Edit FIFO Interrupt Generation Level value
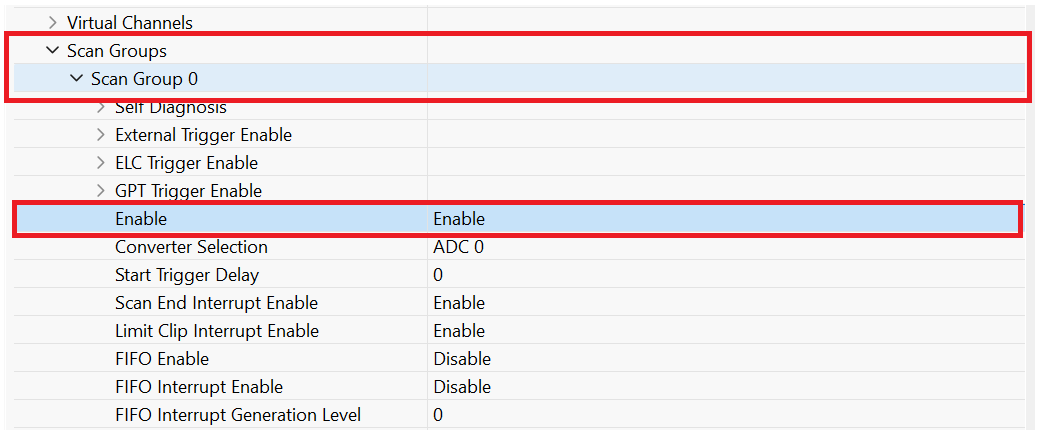The height and width of the screenshot is (440, 1039). pos(438,415)
